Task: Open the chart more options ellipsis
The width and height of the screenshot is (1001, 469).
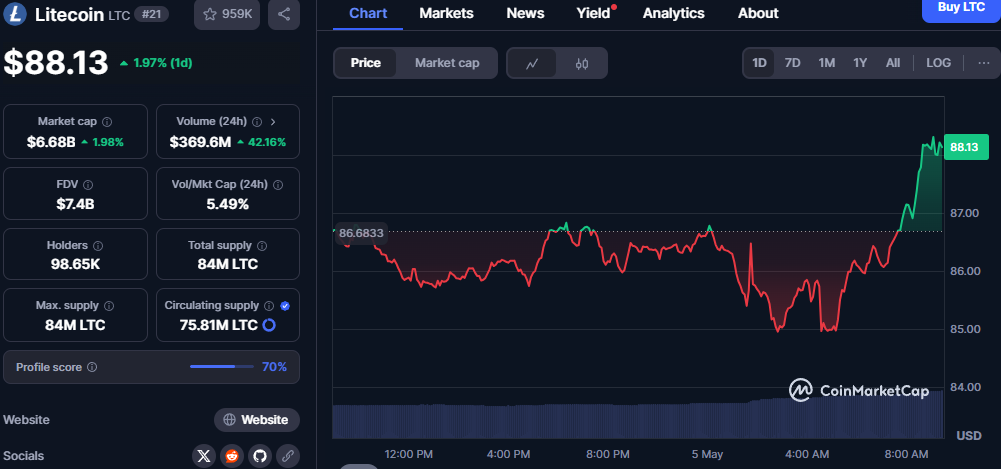Action: pos(984,63)
